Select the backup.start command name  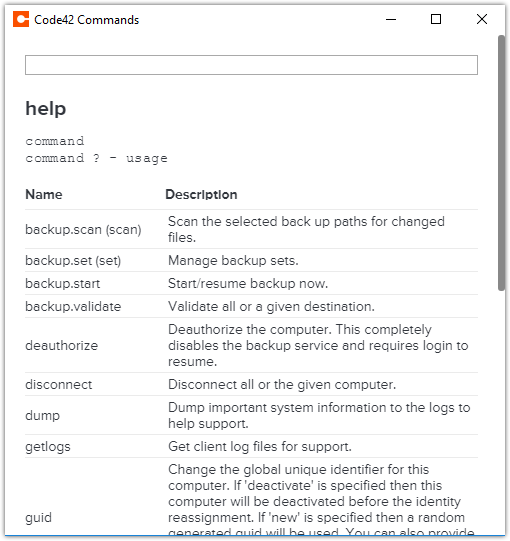click(63, 284)
